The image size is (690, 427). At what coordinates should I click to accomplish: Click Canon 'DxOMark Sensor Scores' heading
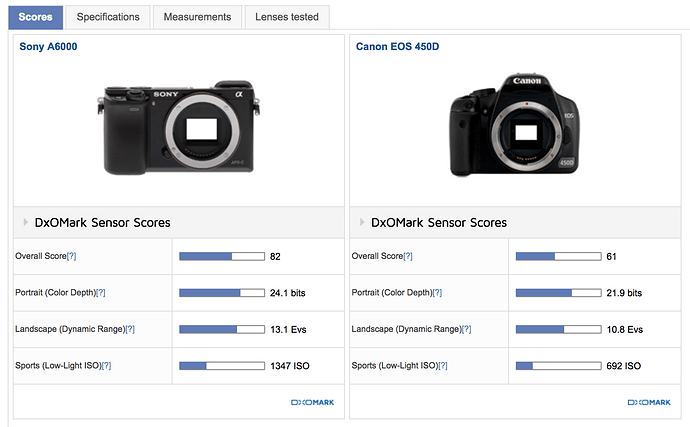pos(439,223)
